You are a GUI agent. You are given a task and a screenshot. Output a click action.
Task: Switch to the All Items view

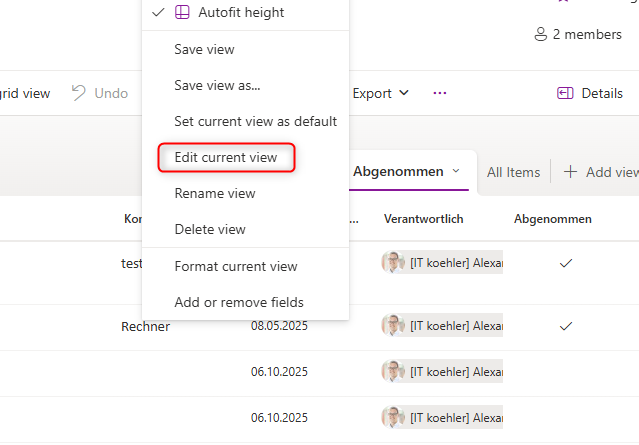click(x=513, y=172)
